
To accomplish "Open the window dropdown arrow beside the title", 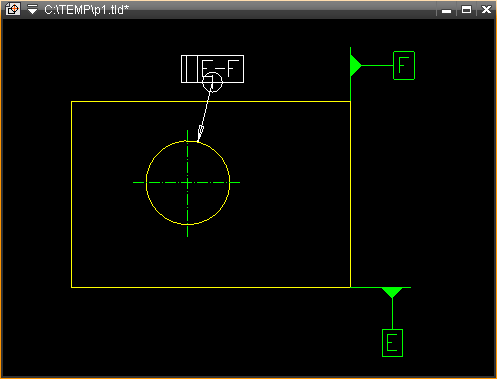I will click(x=32, y=9).
